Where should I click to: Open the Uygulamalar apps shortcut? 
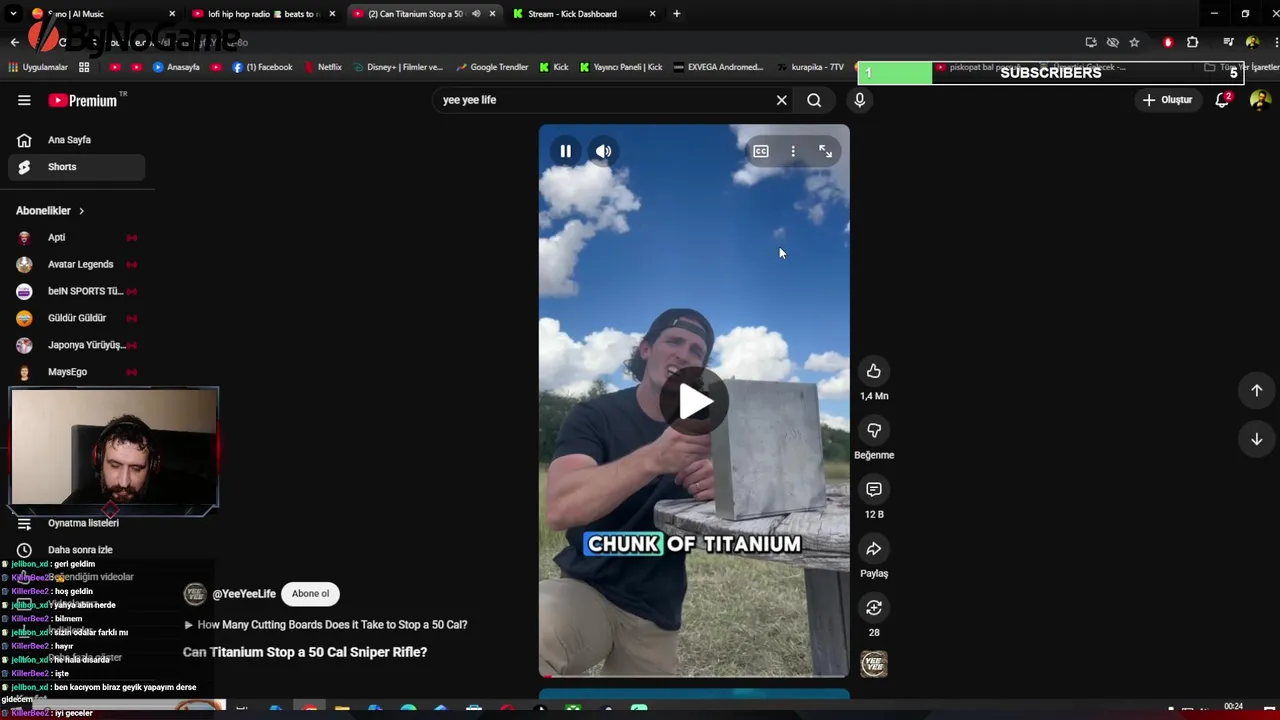[38, 67]
